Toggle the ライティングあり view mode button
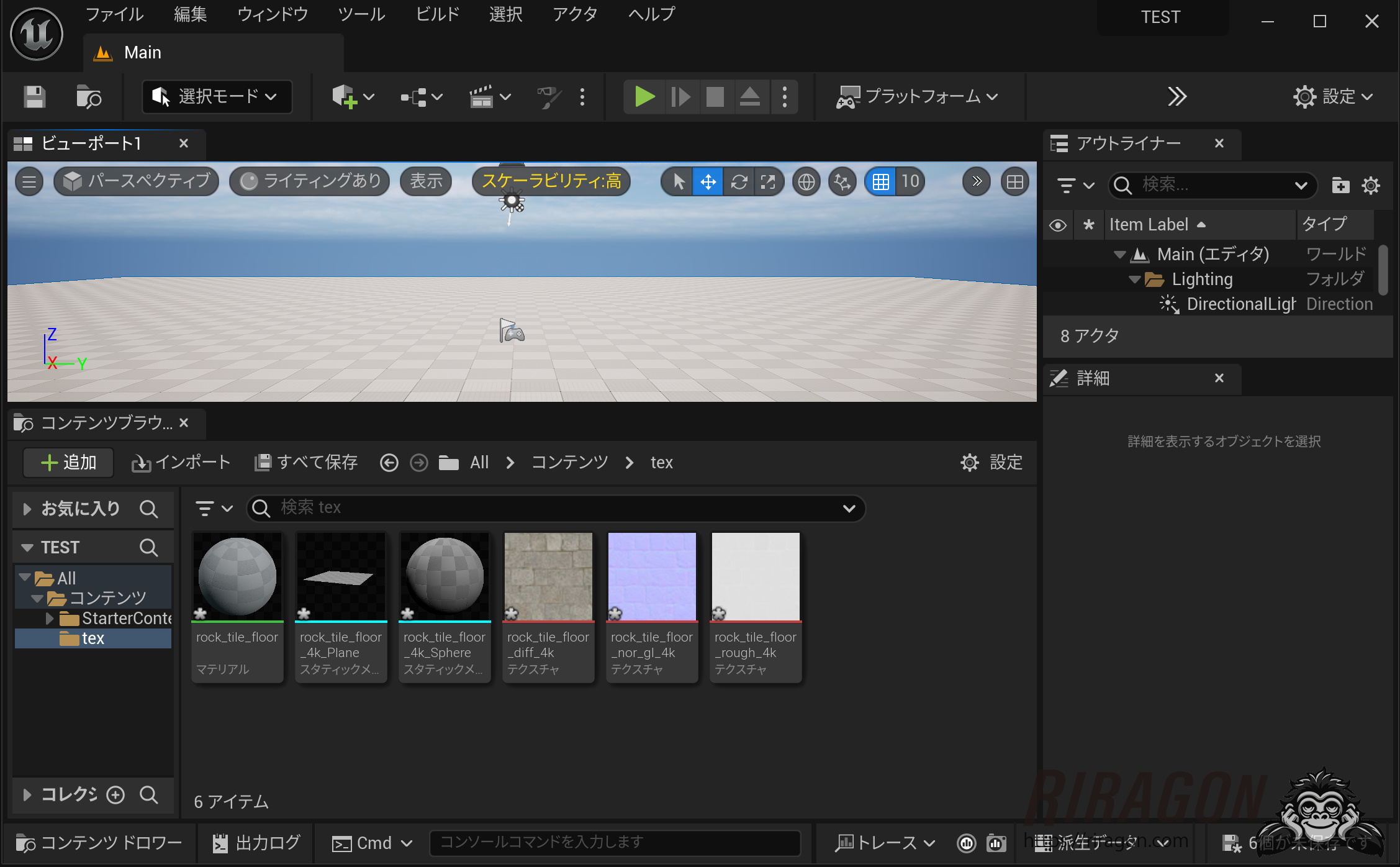The width and height of the screenshot is (1400, 867). click(310, 181)
